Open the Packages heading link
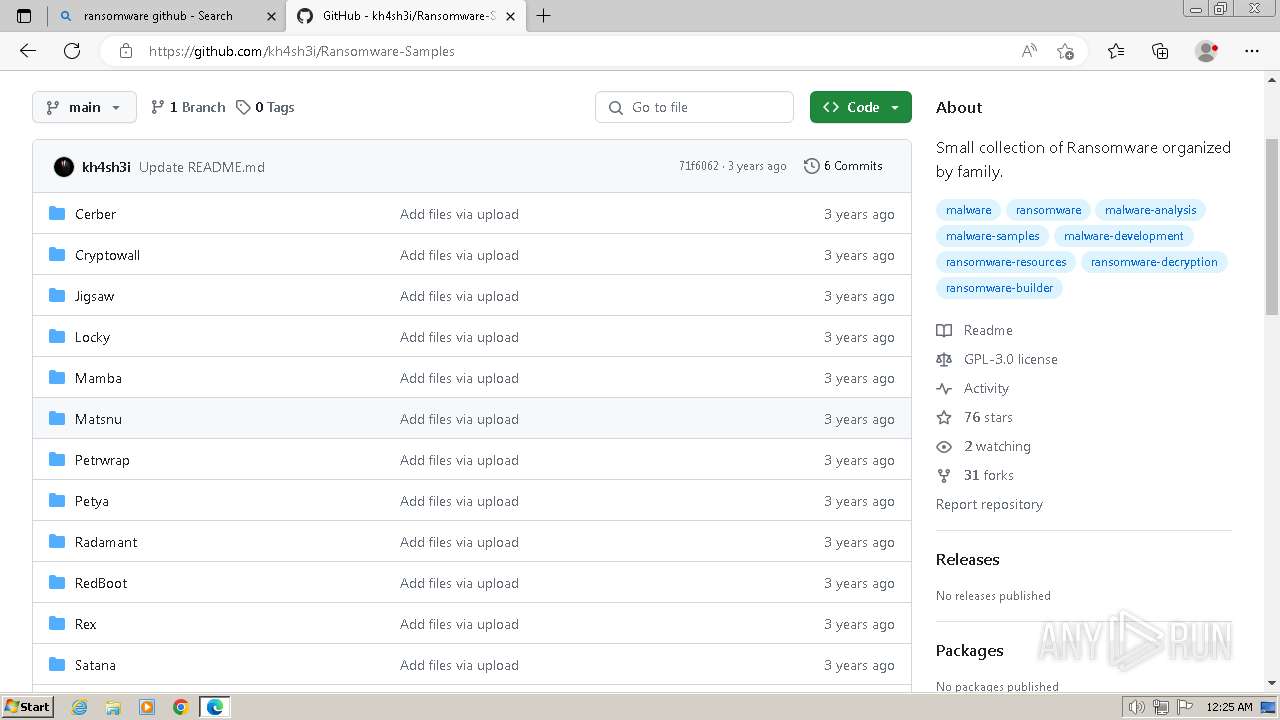Viewport: 1280px width, 720px height. 969,650
